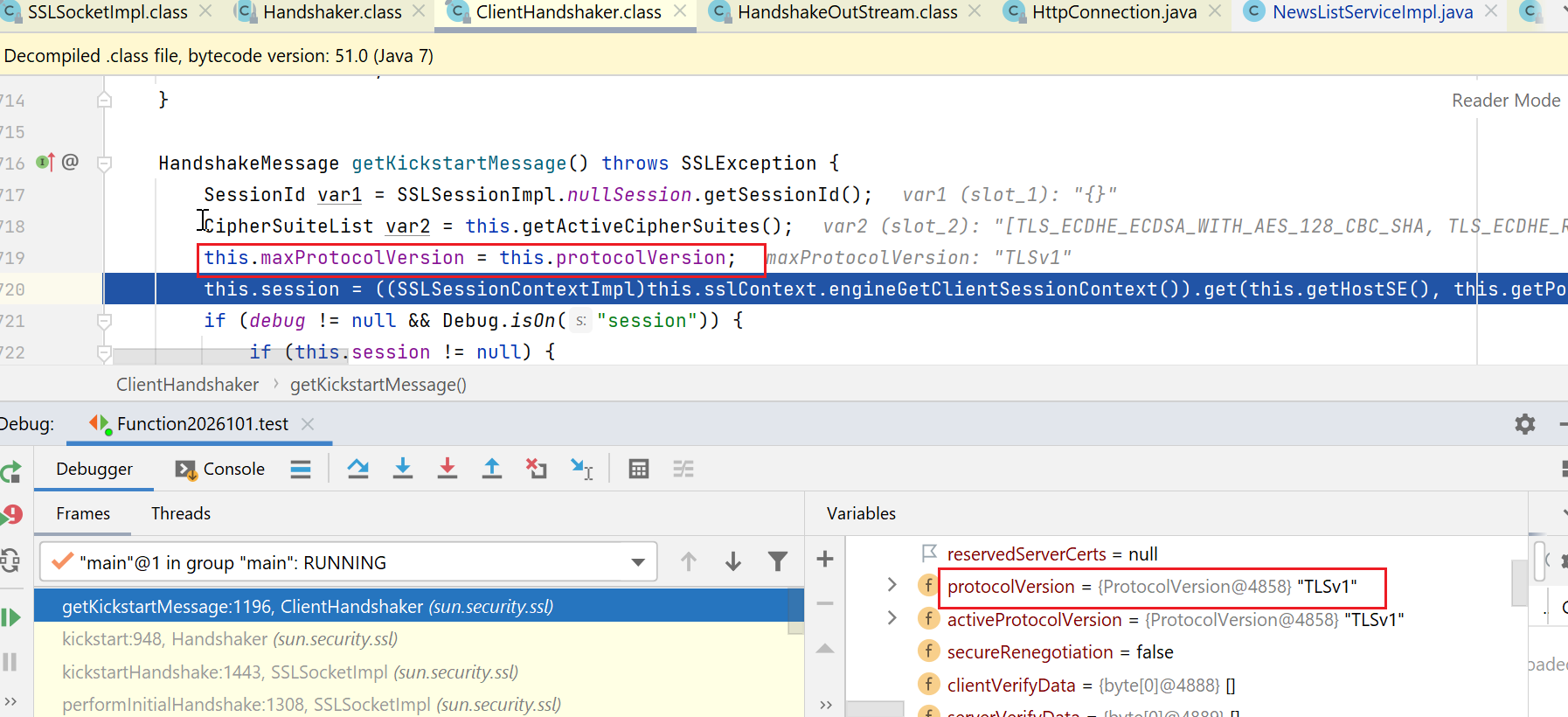Add a new watch with plus icon
The height and width of the screenshot is (717, 1568).
pos(824,559)
